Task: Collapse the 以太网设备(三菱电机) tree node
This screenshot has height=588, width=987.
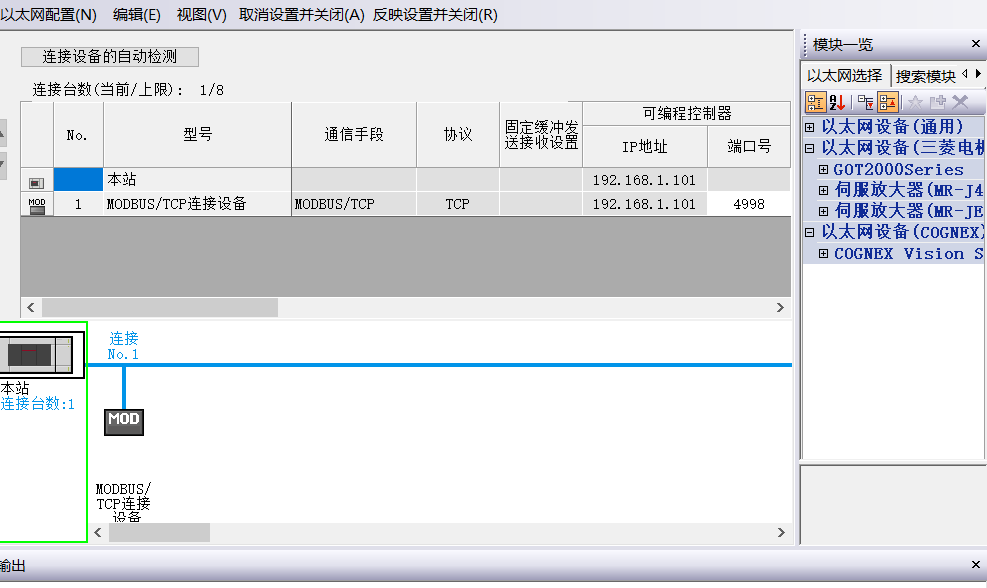Action: [x=810, y=148]
